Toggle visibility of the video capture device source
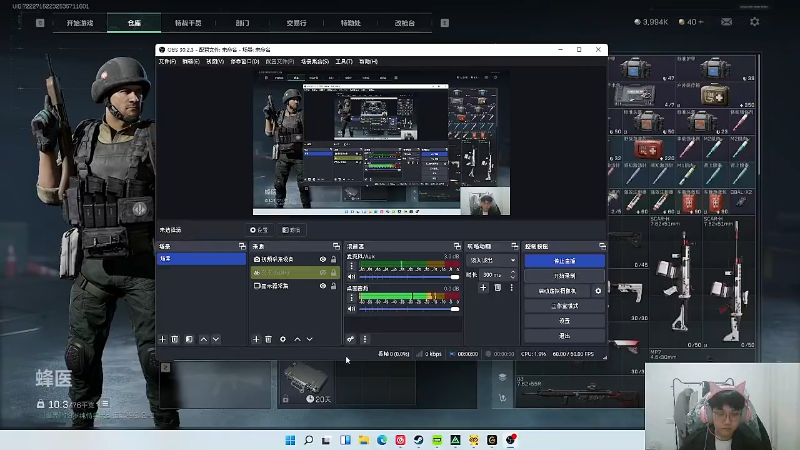Viewport: 800px width, 450px height. point(323,259)
